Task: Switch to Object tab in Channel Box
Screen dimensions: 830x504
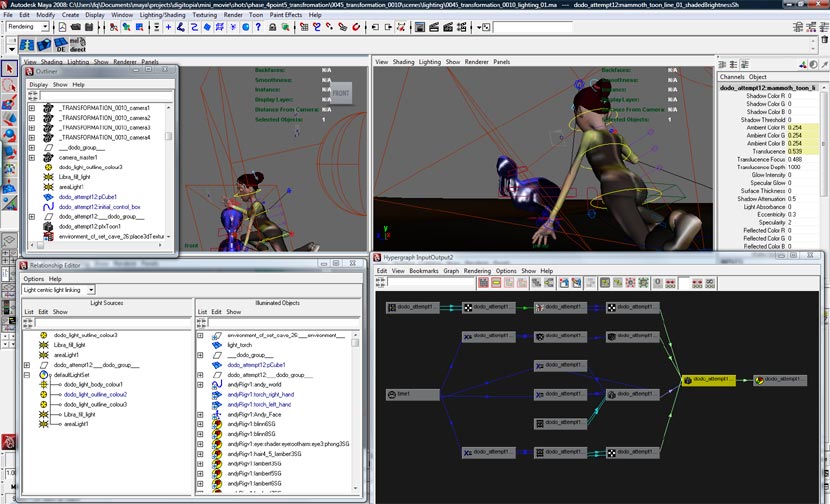Action: coord(757,77)
